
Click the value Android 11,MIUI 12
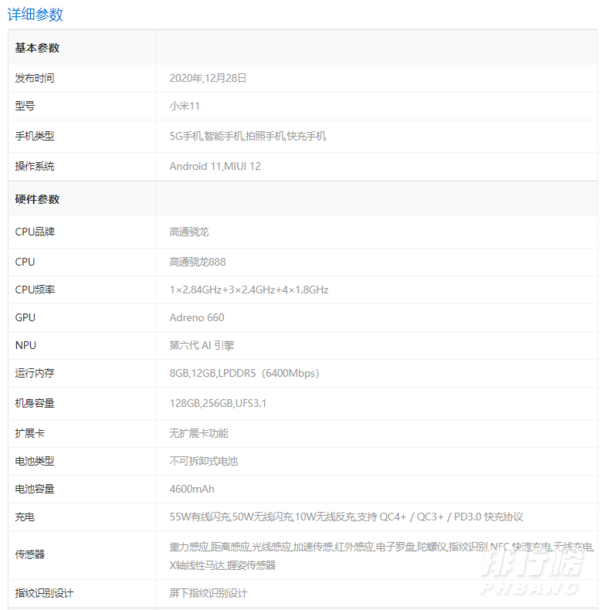(x=215, y=166)
